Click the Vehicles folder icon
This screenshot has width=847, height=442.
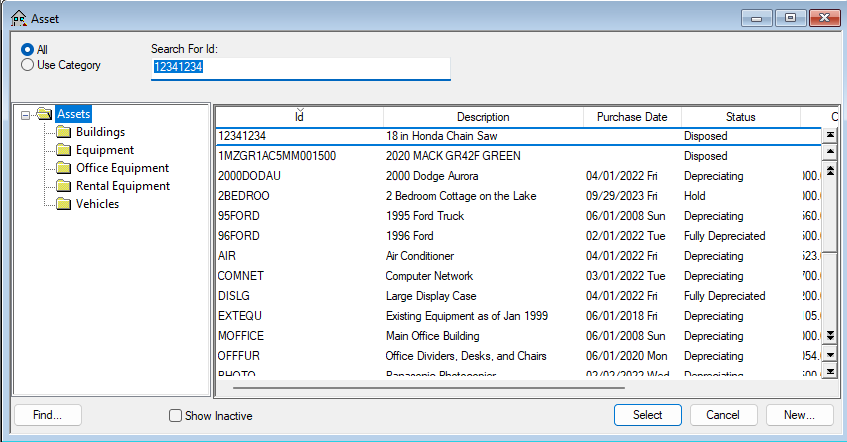pyautogui.click(x=64, y=204)
